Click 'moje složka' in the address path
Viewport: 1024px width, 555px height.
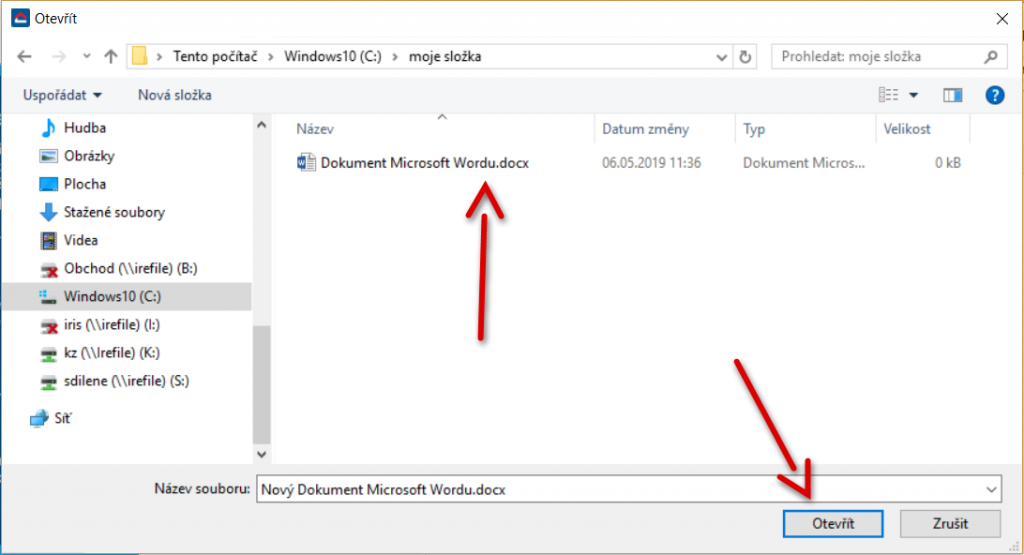coord(445,57)
